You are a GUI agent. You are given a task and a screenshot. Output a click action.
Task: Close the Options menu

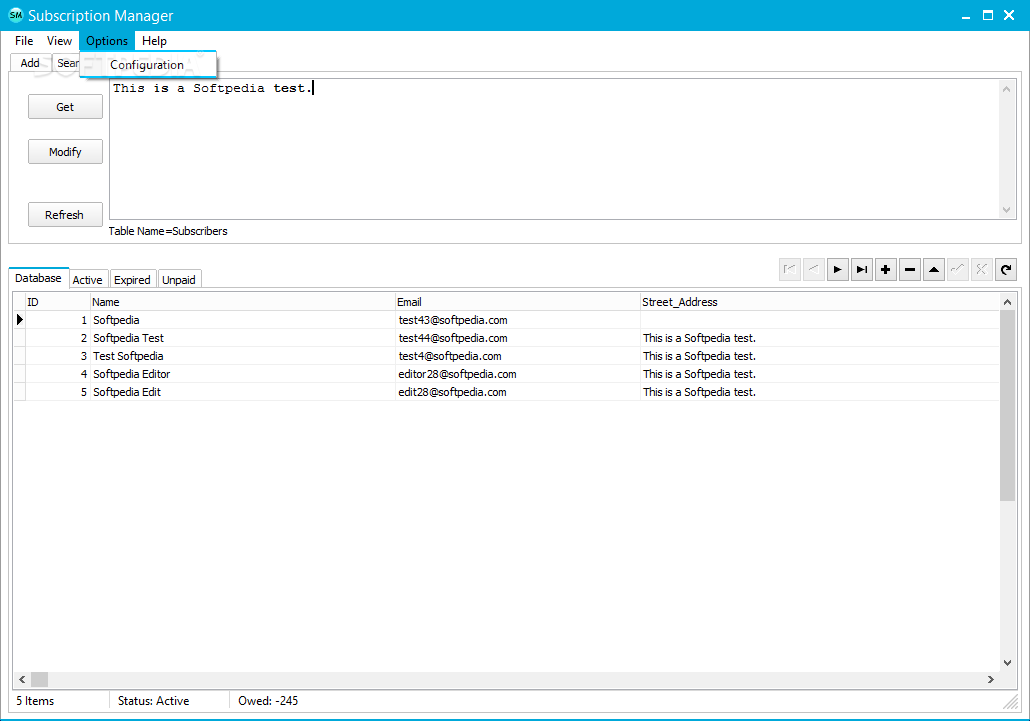(x=107, y=41)
